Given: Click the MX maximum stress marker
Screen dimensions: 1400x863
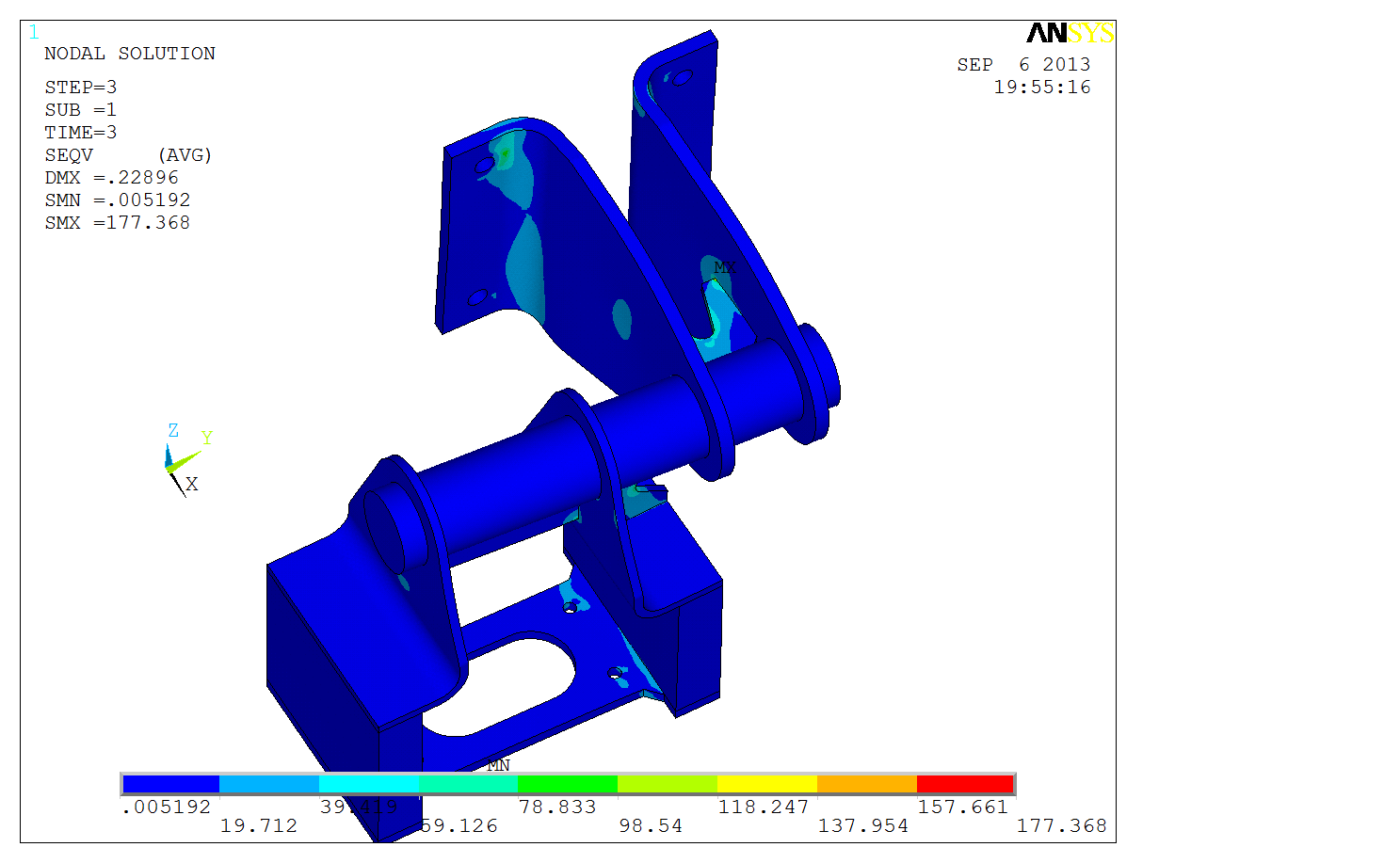Looking at the screenshot, I should [724, 267].
